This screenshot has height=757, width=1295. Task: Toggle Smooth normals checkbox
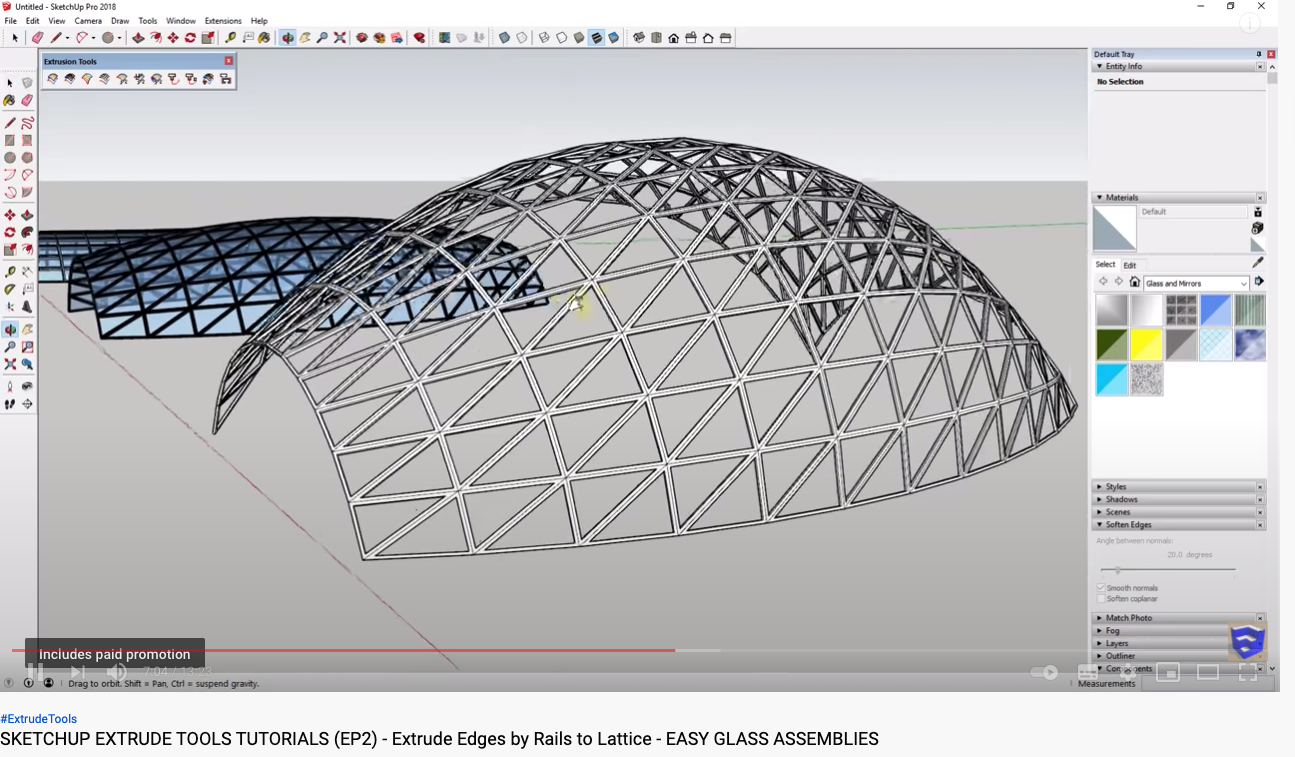coord(1101,588)
